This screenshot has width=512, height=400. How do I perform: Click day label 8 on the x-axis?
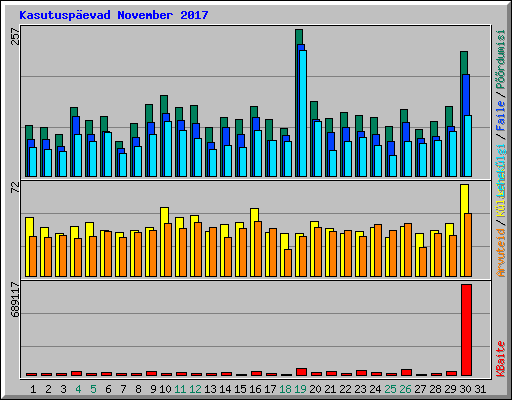coord(138,389)
